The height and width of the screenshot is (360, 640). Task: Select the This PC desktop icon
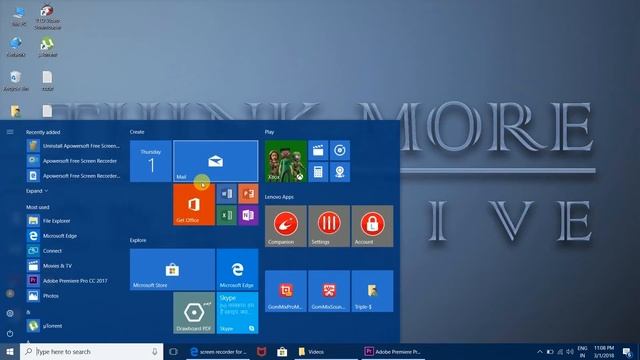[19, 17]
